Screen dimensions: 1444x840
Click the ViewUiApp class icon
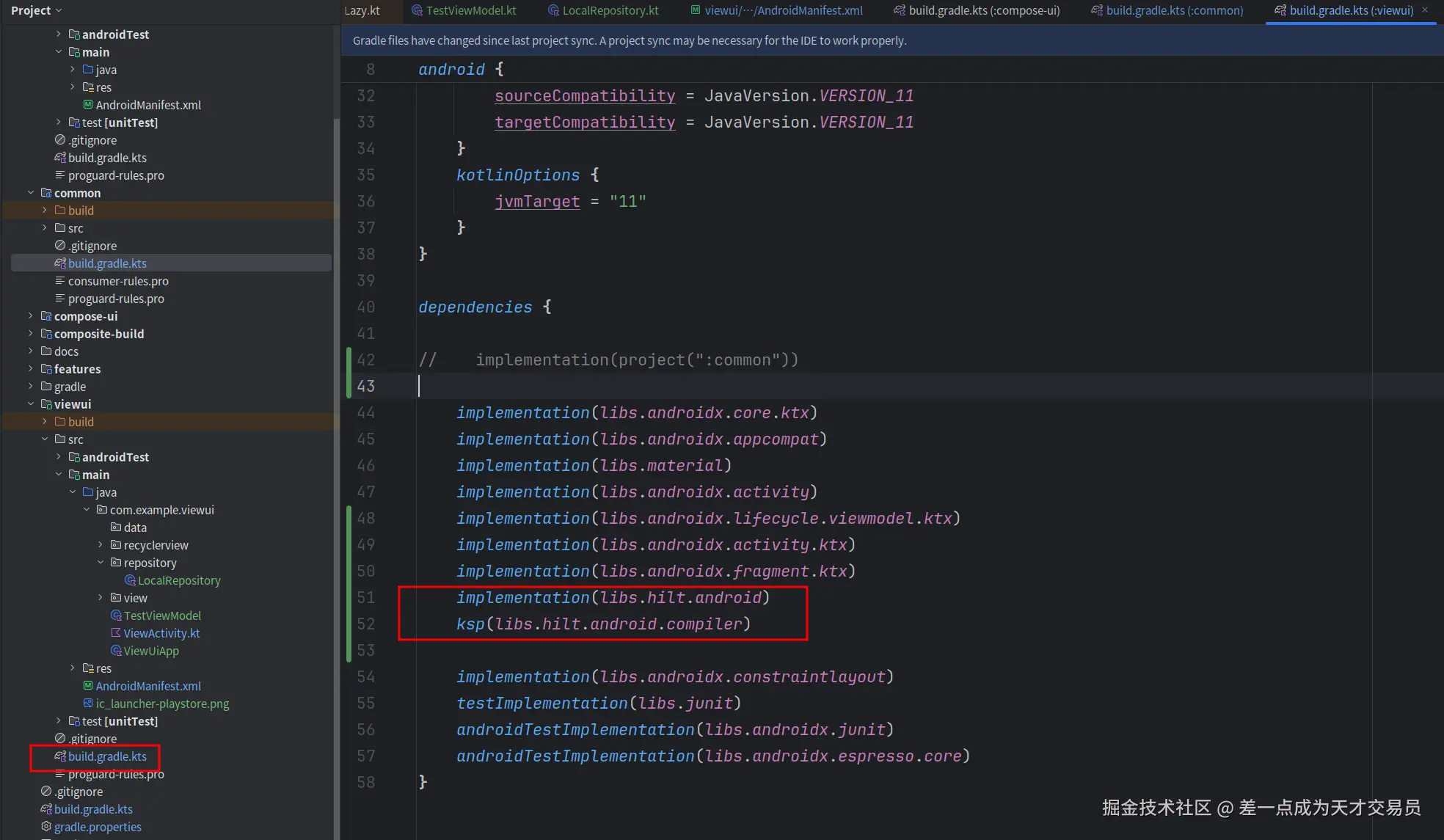(116, 651)
